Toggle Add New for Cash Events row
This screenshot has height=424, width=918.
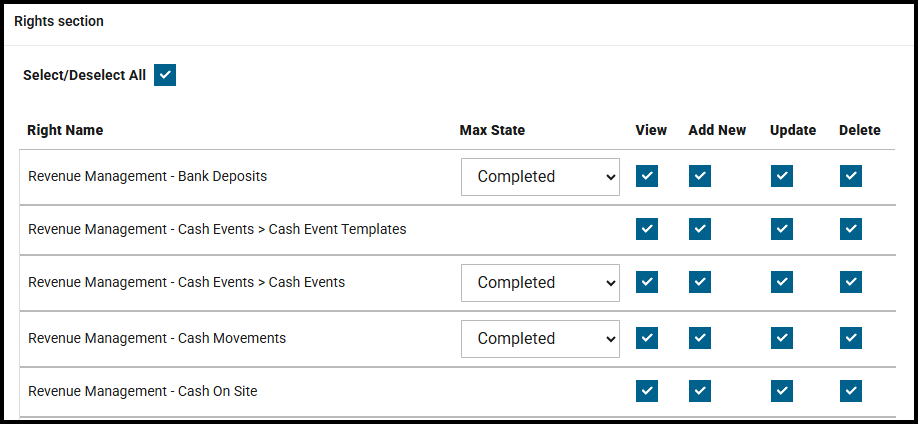[x=700, y=282]
